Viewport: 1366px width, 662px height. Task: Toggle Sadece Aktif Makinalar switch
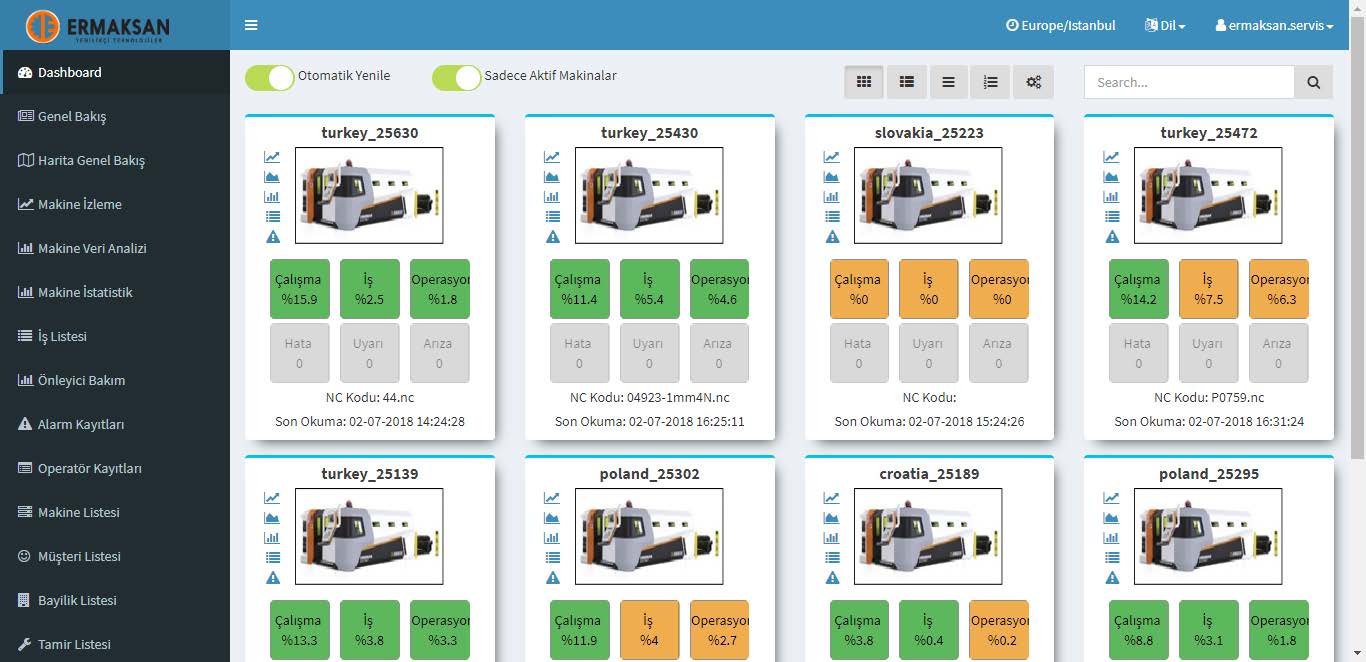pos(457,77)
